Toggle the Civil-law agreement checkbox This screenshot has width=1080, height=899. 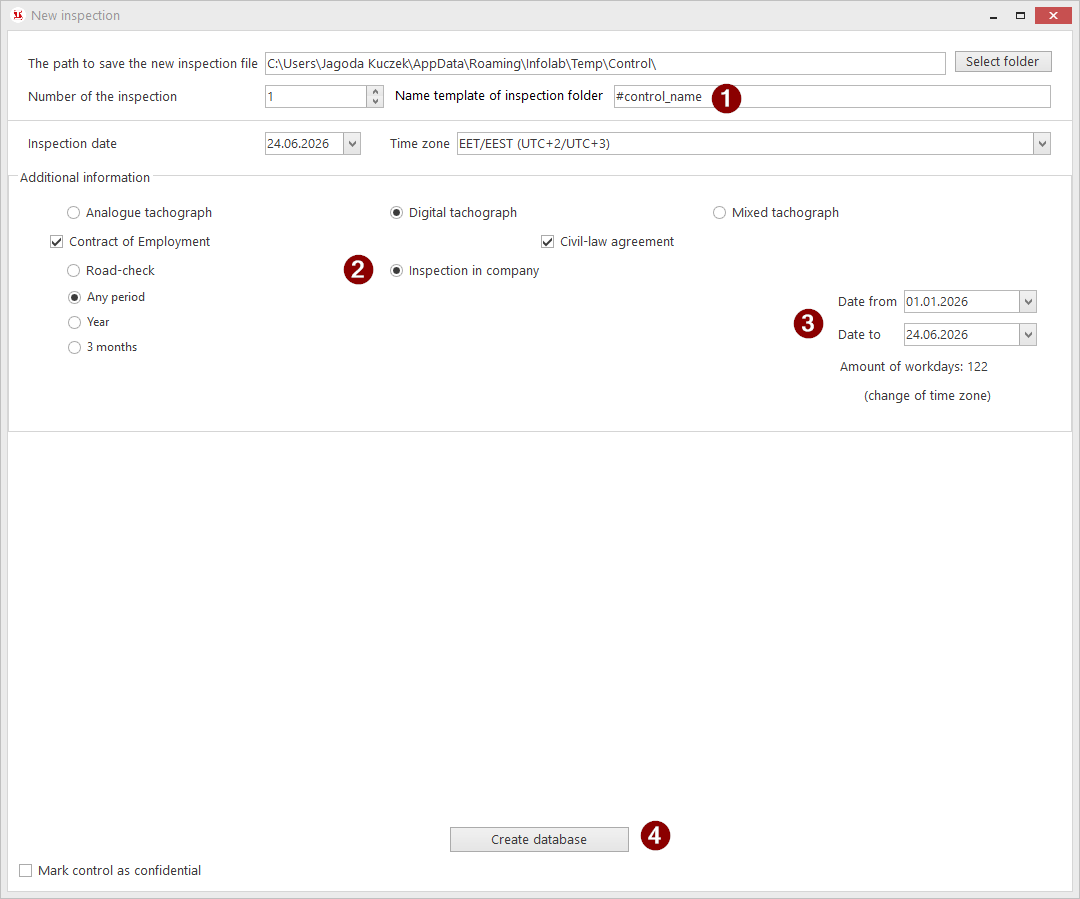pos(548,242)
